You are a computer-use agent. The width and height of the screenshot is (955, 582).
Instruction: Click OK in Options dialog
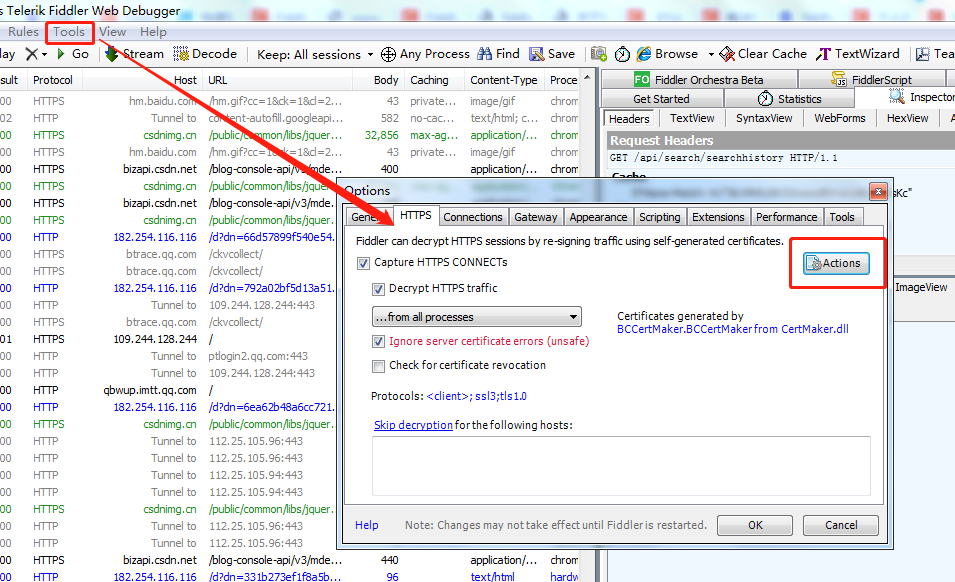point(755,525)
